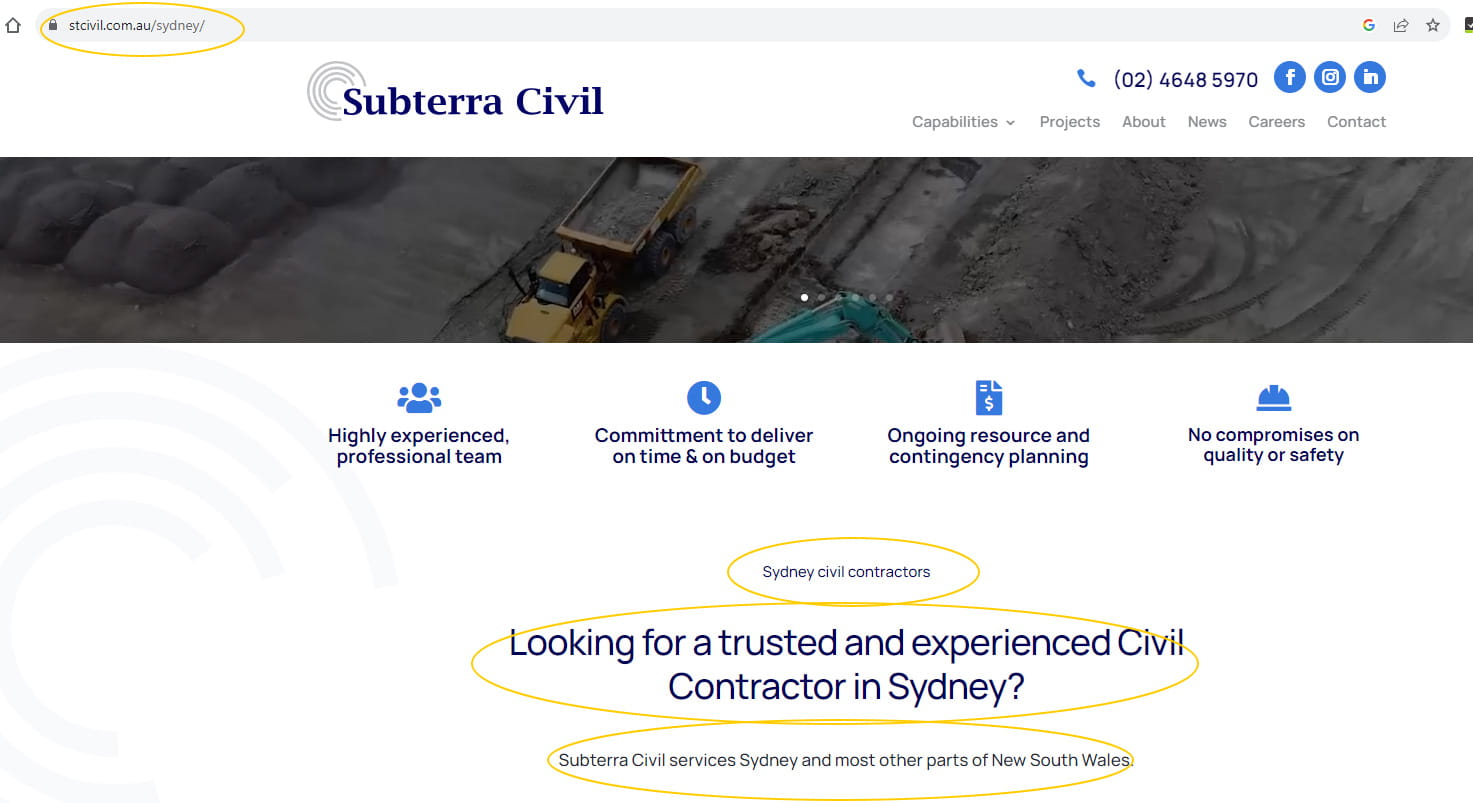Open site info via the padlock icon
Viewport: 1473px width, 803px height.
tap(54, 26)
